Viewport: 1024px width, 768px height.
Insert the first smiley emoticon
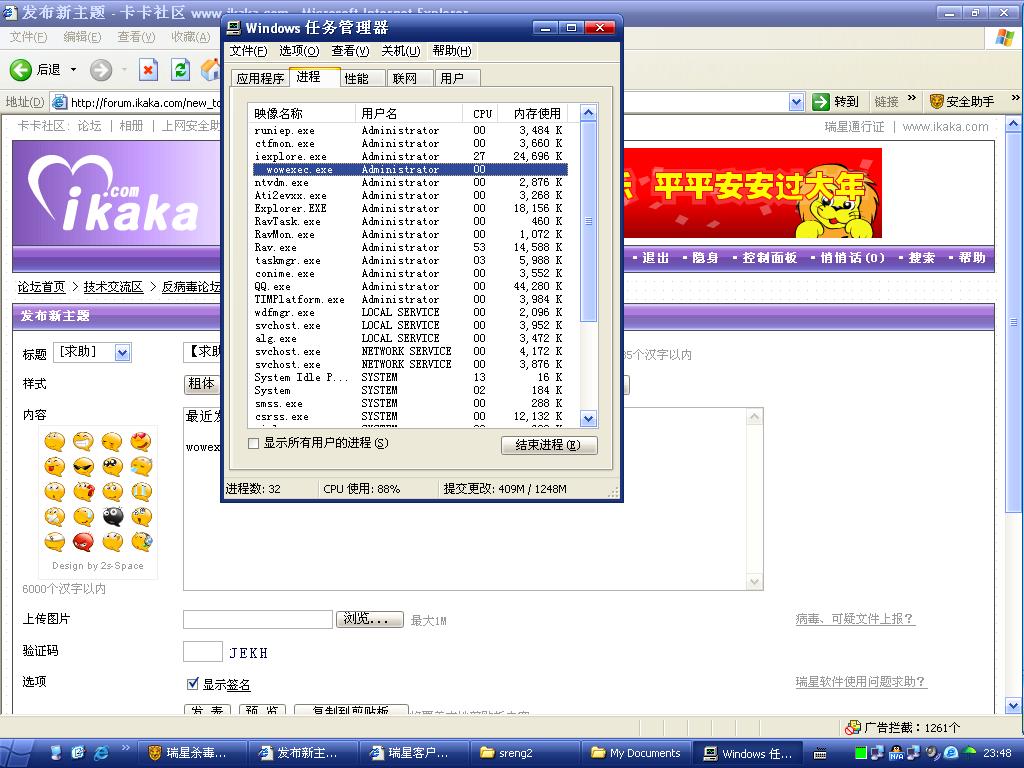[x=54, y=441]
